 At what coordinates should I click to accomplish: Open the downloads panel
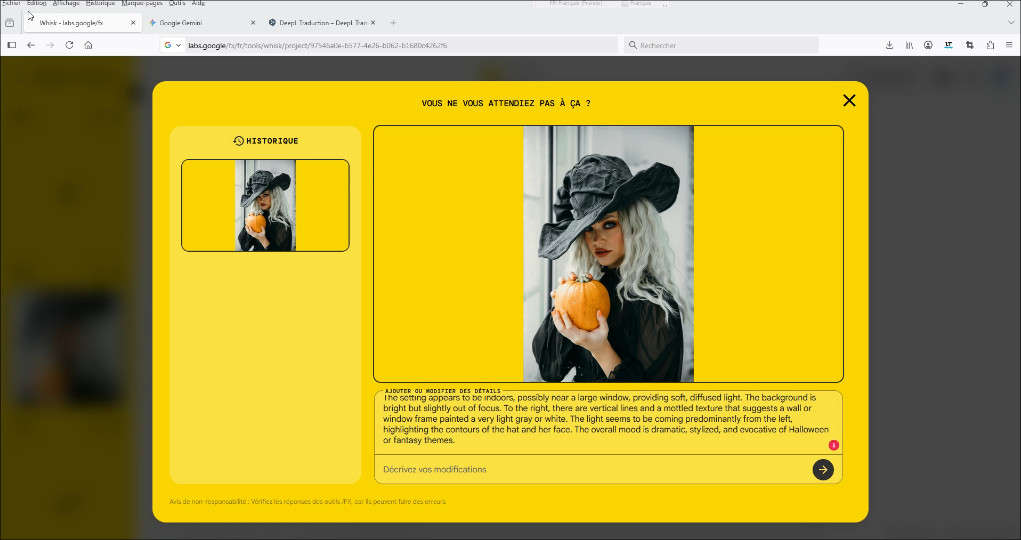(x=890, y=45)
